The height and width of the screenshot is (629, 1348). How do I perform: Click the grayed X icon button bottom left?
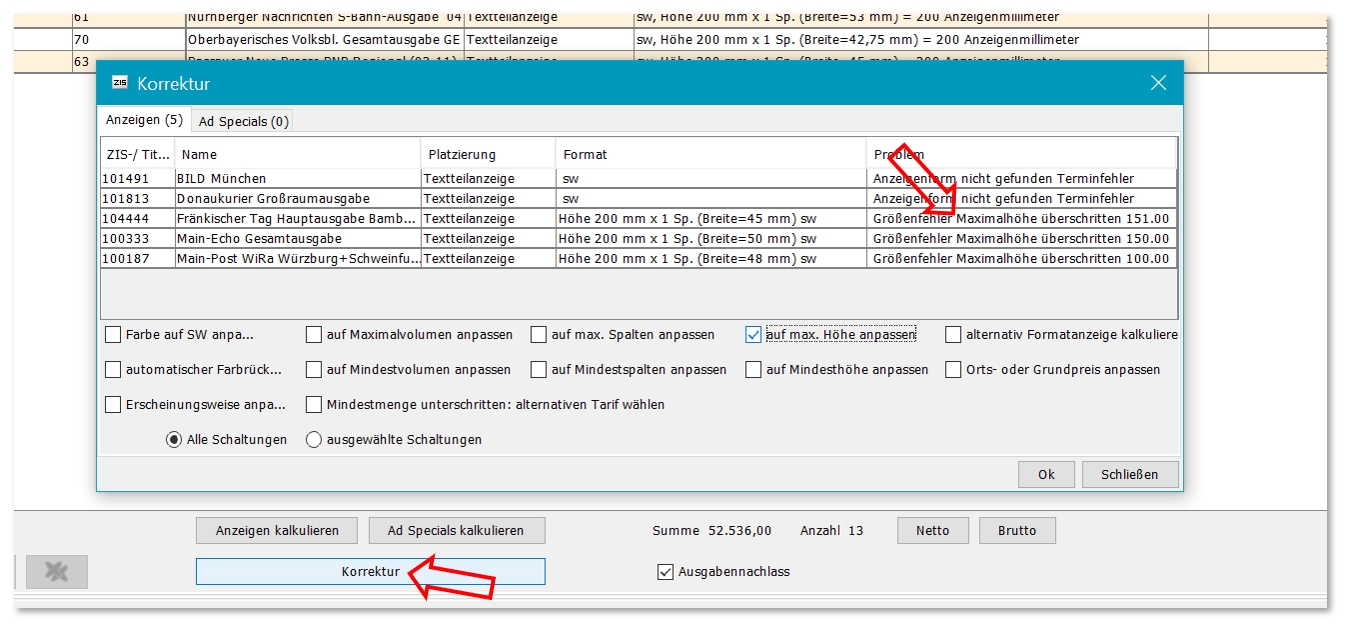point(57,572)
